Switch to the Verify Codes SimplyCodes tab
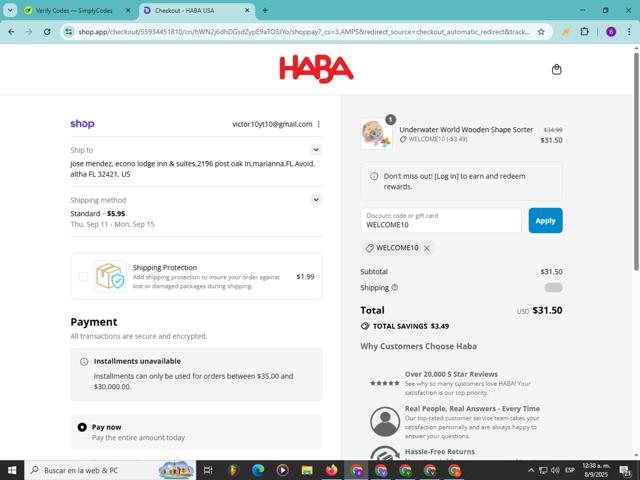This screenshot has width=640, height=480. coord(73,11)
